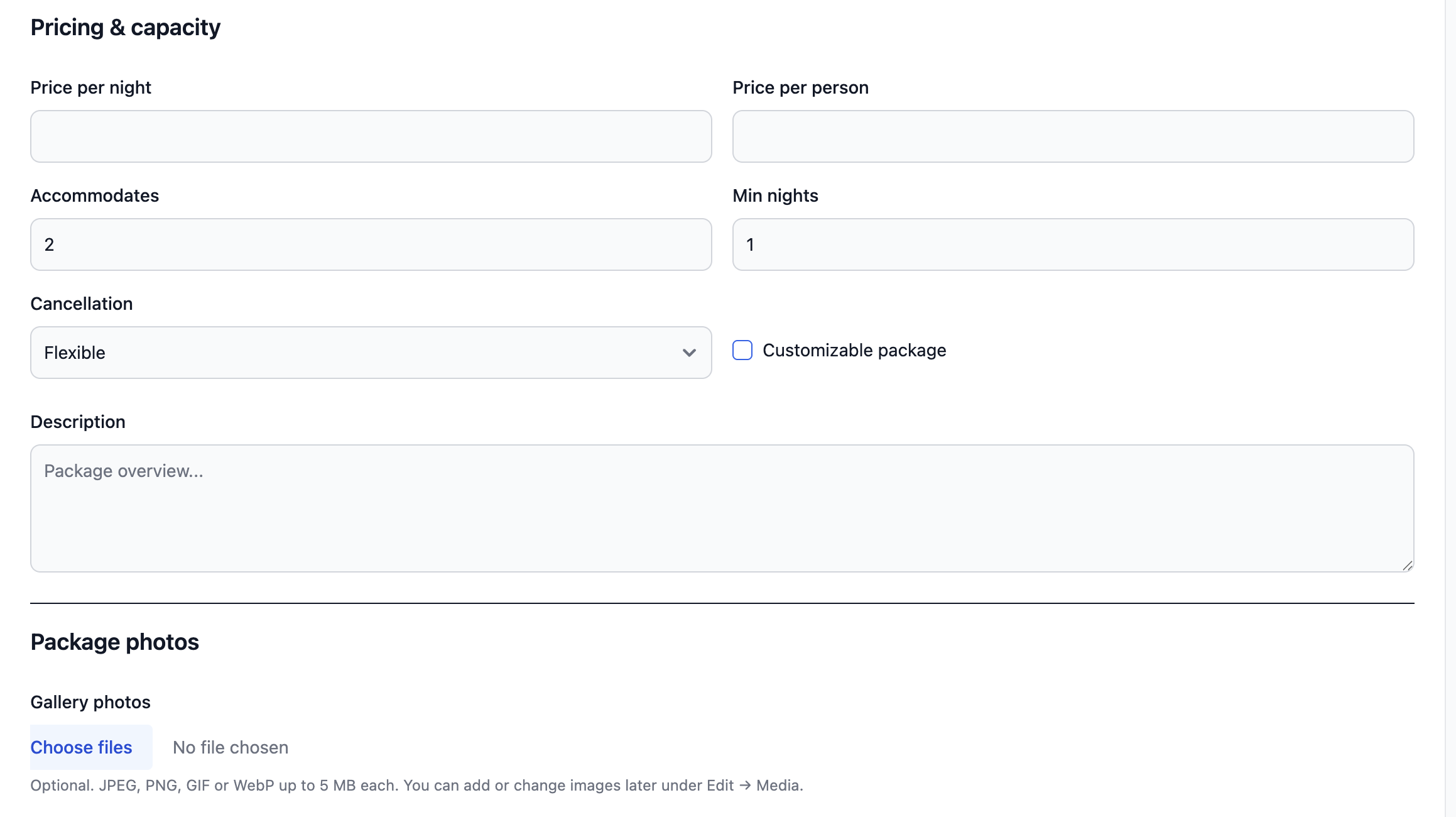
Task: Click the Package photos section heading
Action: (115, 642)
